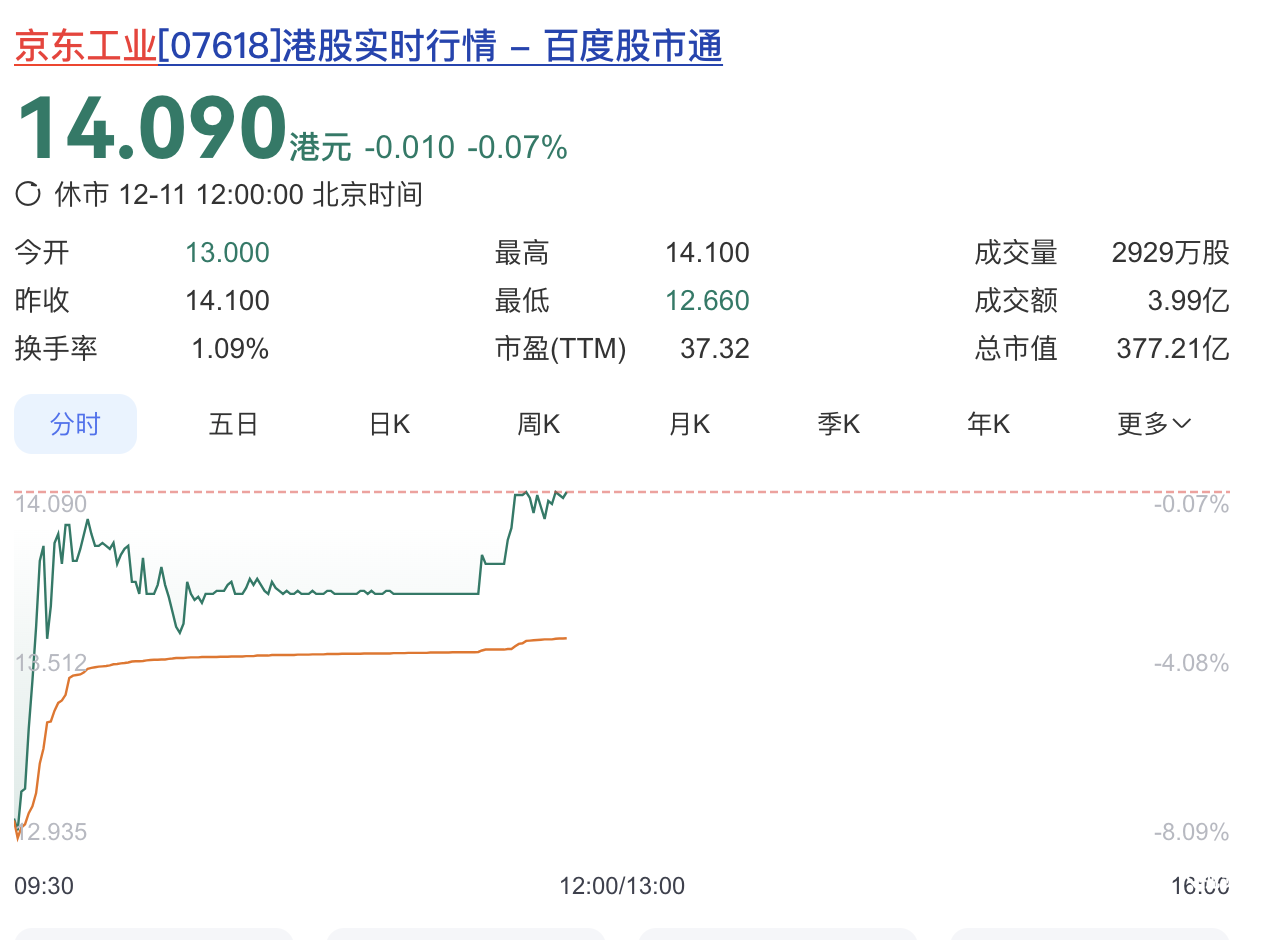Show the 周K weekly chart

click(538, 424)
